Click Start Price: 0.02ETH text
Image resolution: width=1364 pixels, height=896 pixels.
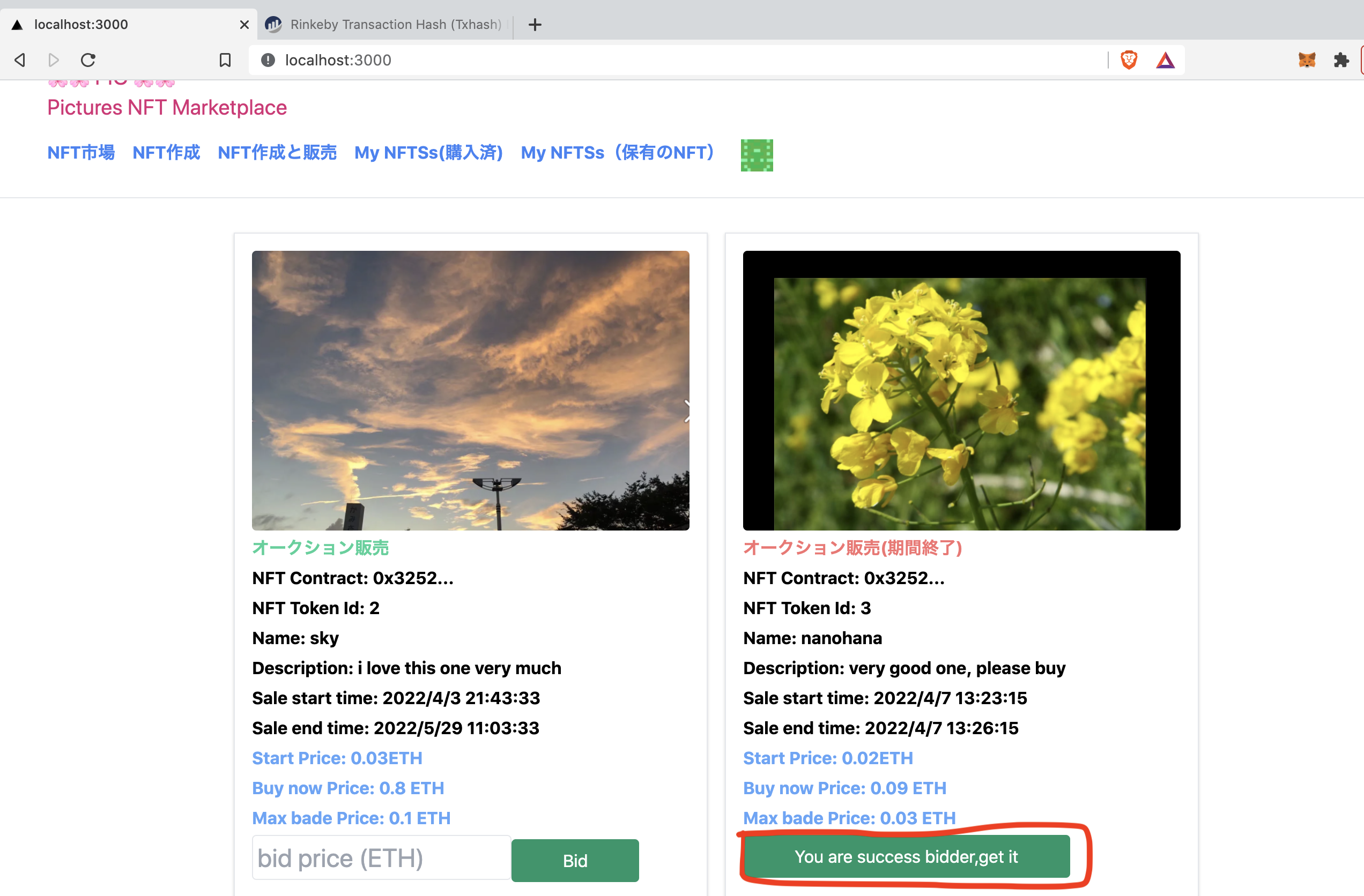pos(828,758)
